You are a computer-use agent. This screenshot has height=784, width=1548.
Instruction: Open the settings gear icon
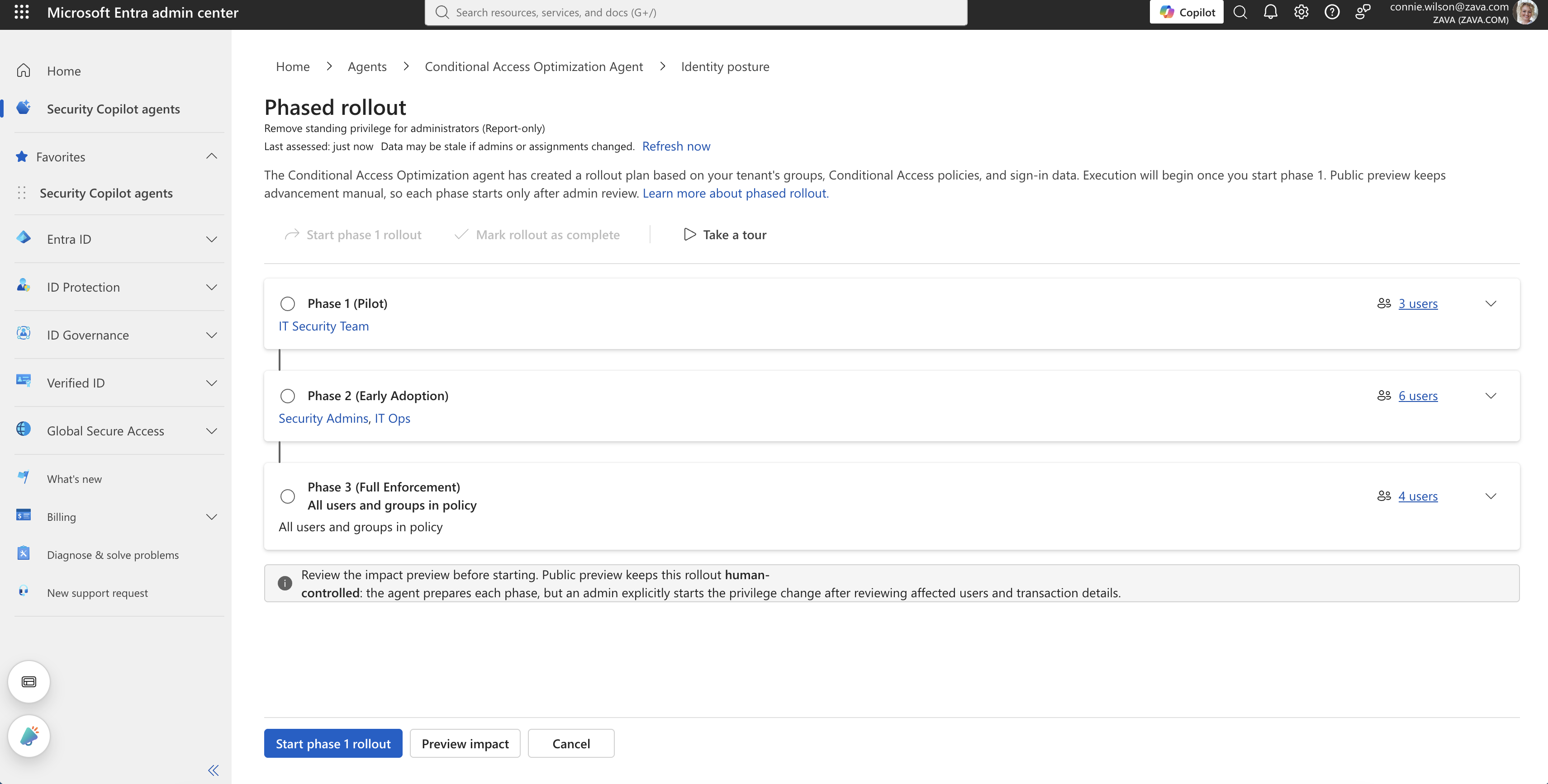[1301, 12]
